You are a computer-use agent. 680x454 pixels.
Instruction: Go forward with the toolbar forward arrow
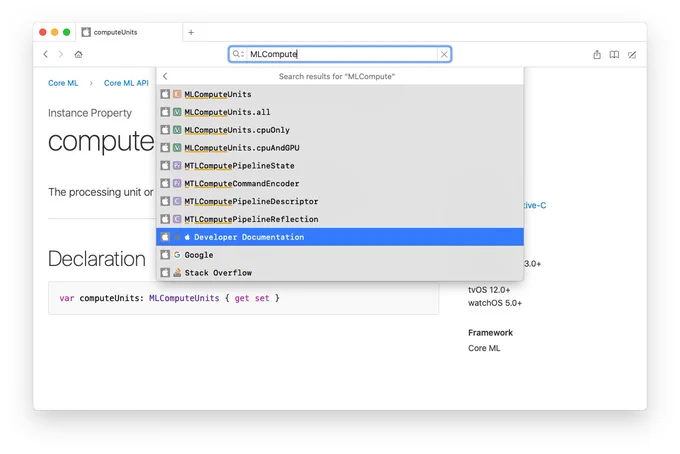(x=61, y=54)
